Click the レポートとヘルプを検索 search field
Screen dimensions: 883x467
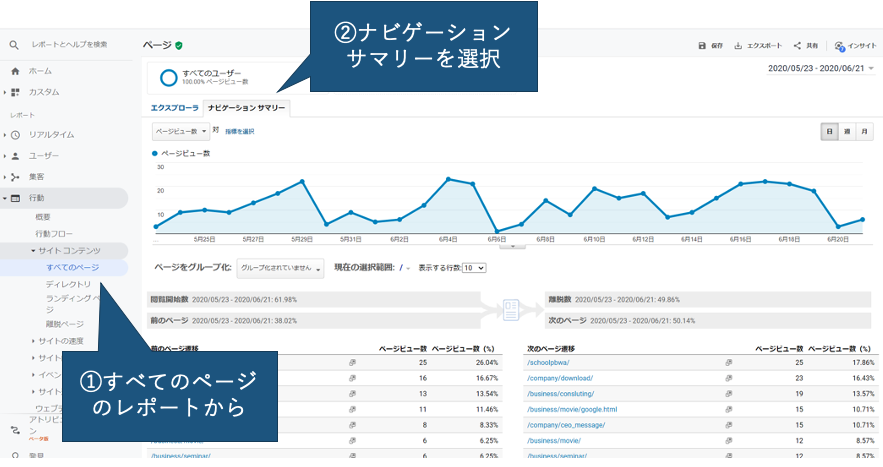[69, 45]
